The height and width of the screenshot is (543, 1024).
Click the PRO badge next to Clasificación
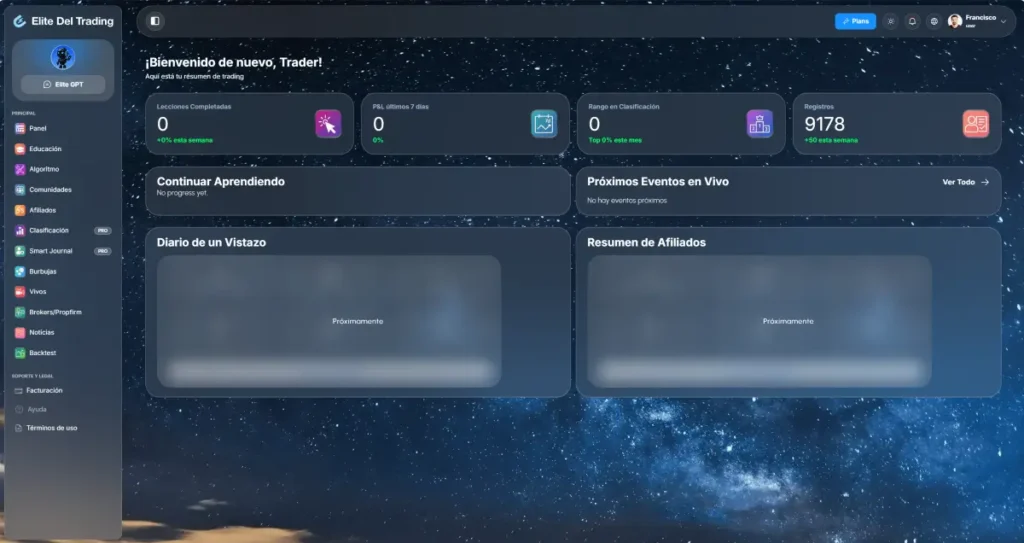tap(103, 231)
